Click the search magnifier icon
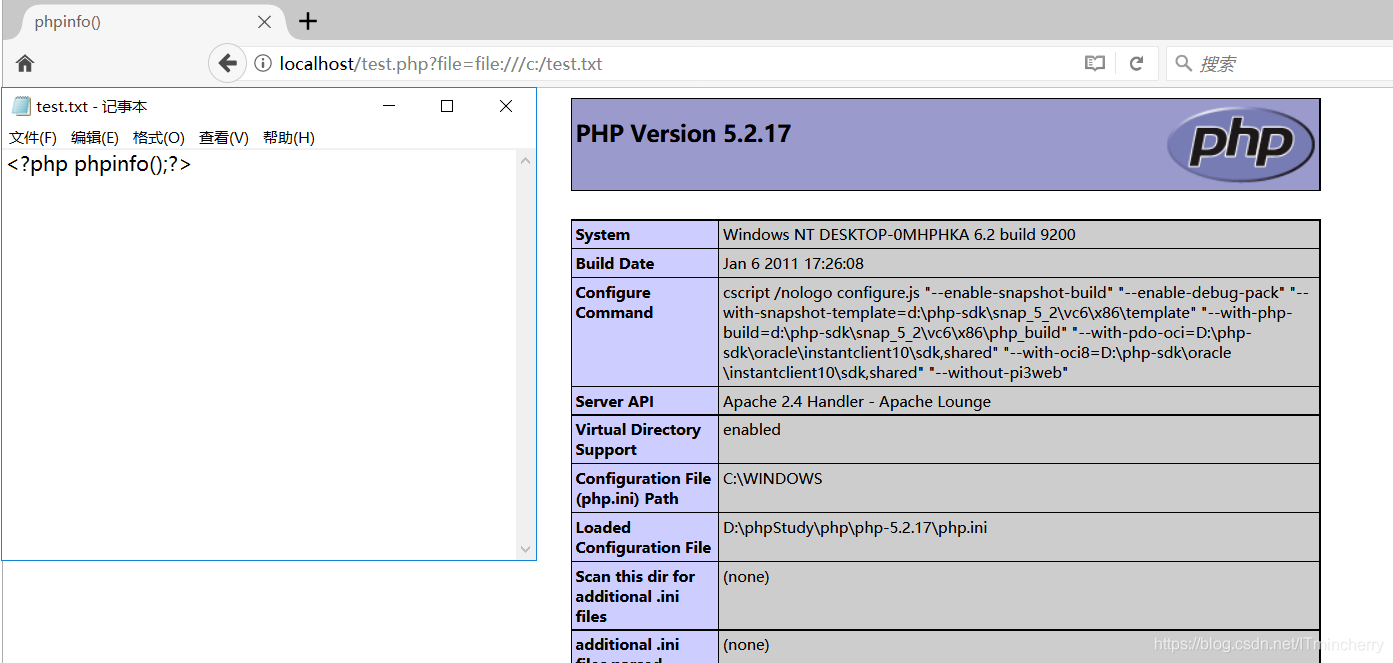 (1183, 63)
